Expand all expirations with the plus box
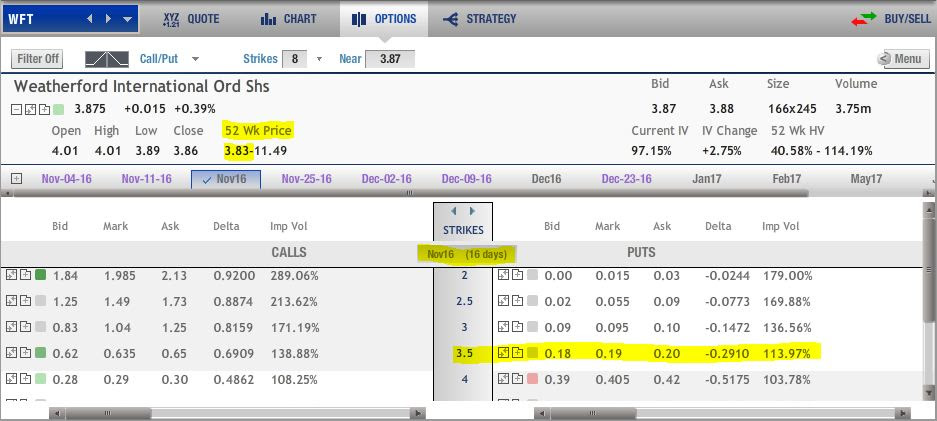 [17, 179]
